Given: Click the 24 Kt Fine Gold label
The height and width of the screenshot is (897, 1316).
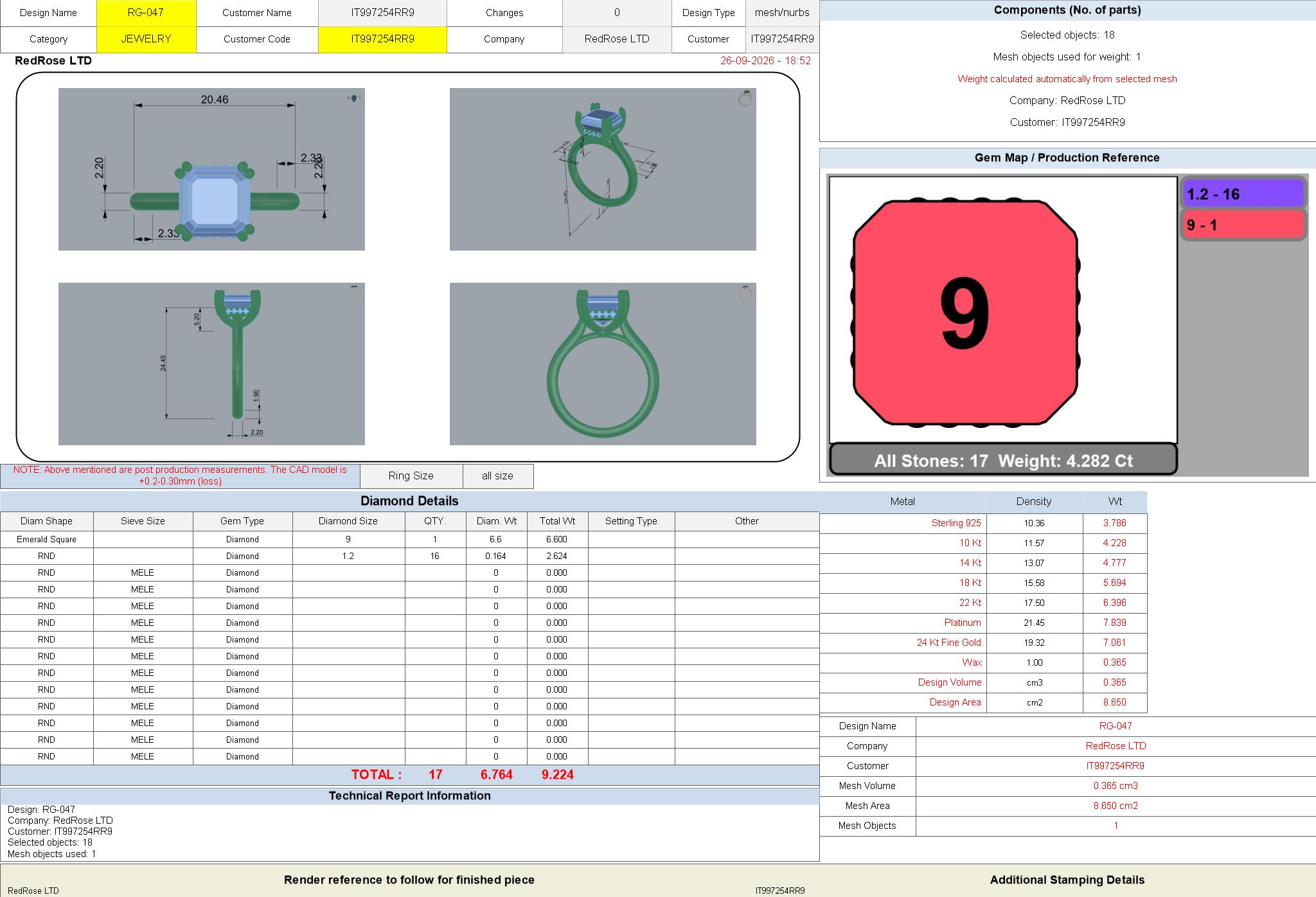Looking at the screenshot, I should pos(948,643).
